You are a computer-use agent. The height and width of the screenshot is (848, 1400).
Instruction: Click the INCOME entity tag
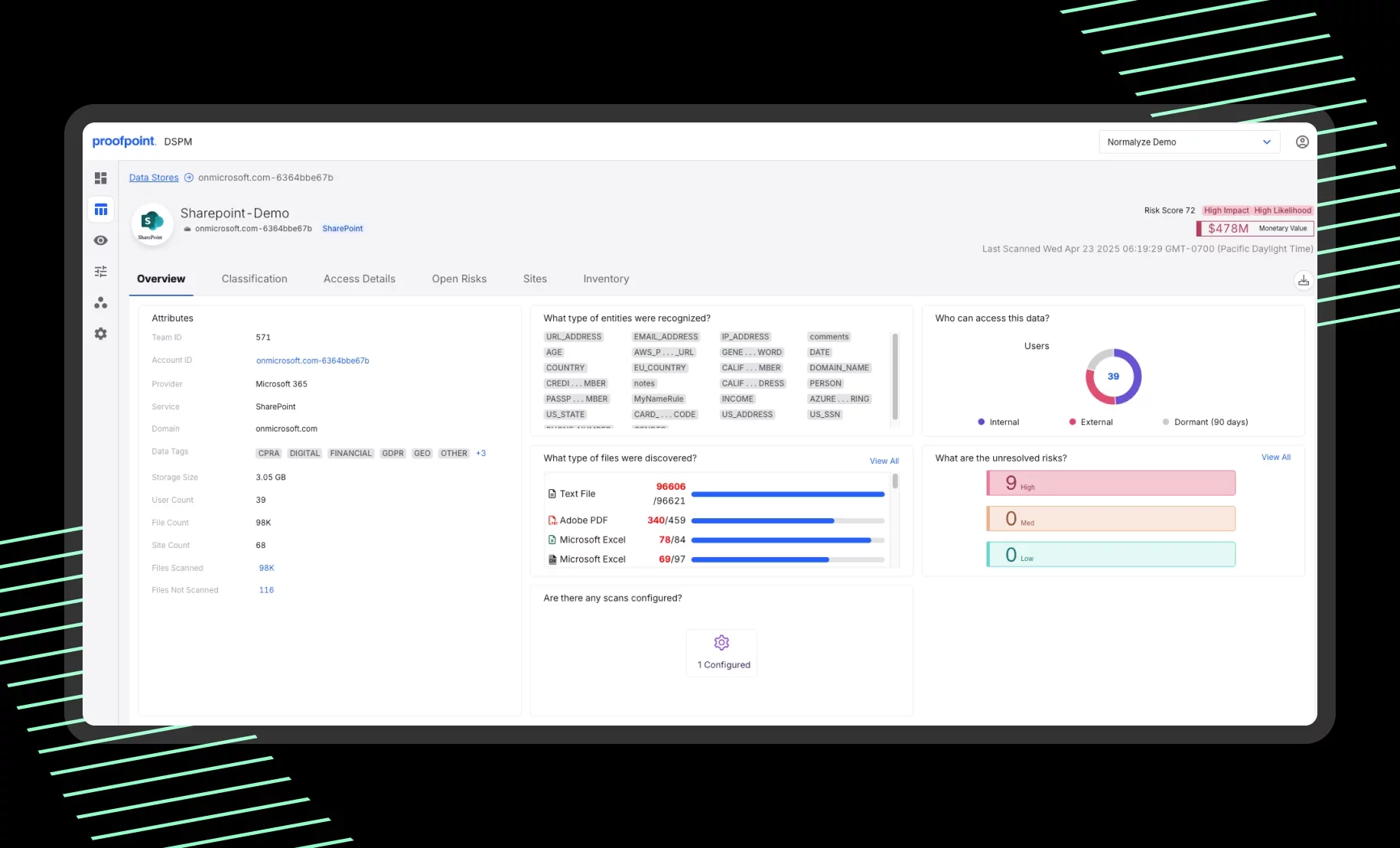(737, 400)
